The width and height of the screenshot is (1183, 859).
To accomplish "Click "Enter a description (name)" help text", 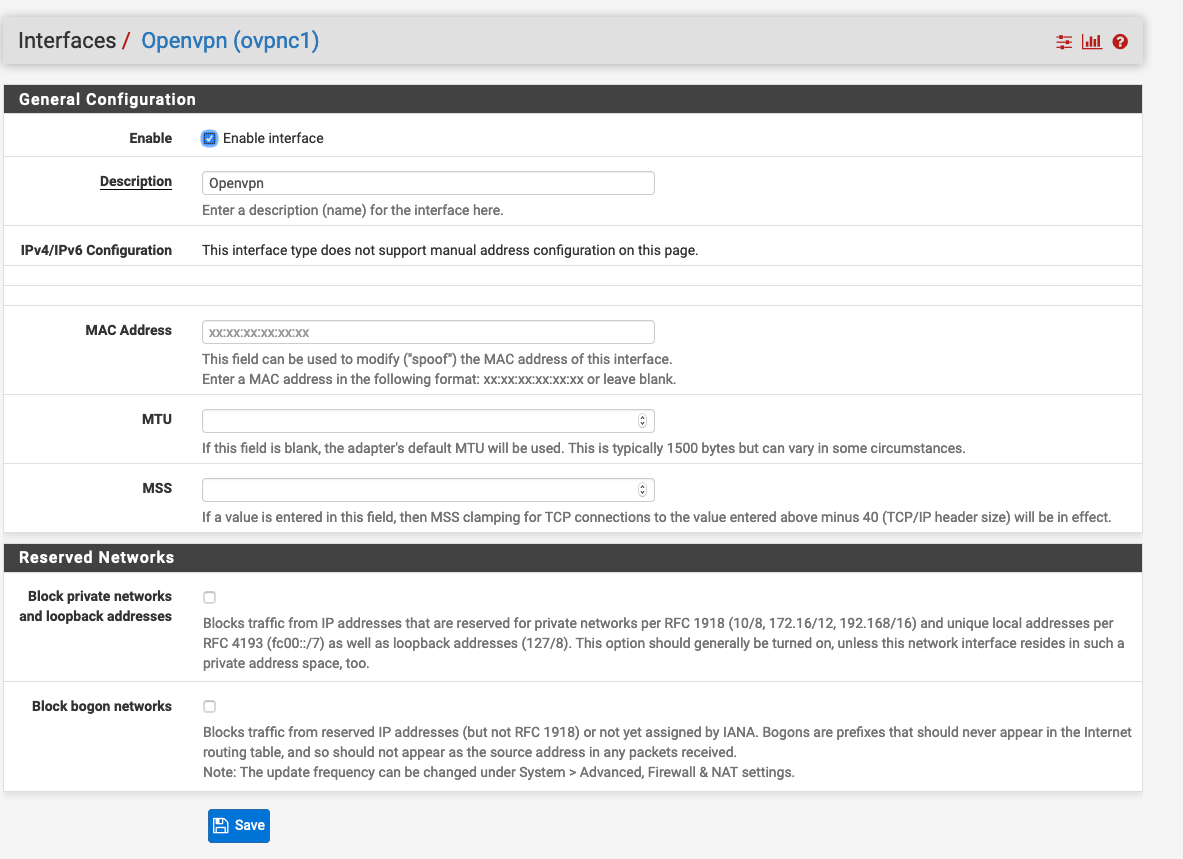I will [x=352, y=210].
